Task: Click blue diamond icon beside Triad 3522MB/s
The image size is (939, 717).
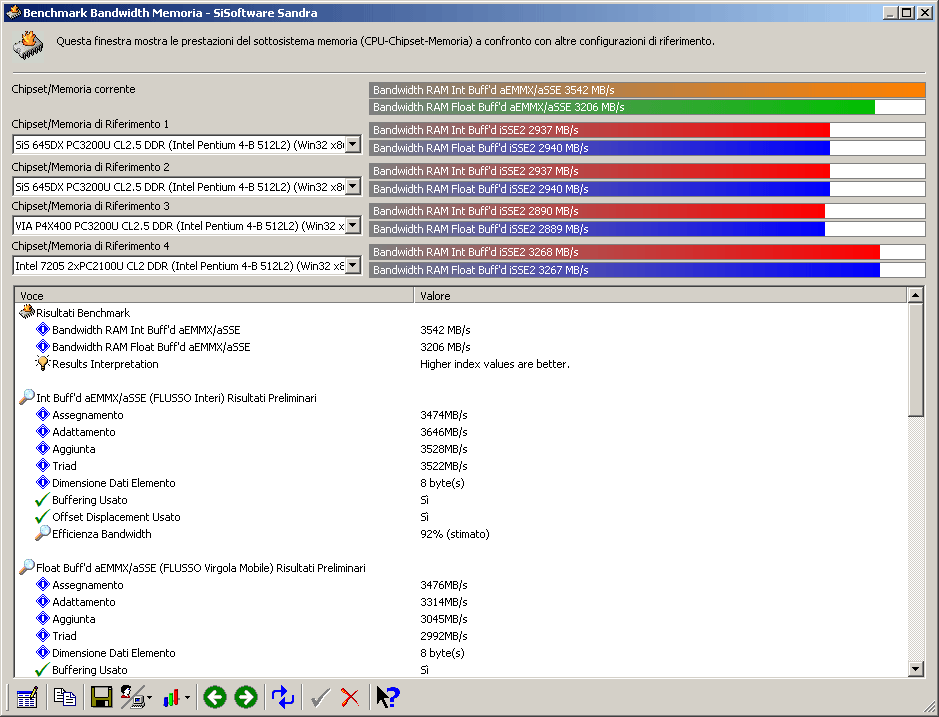Action: (x=43, y=465)
